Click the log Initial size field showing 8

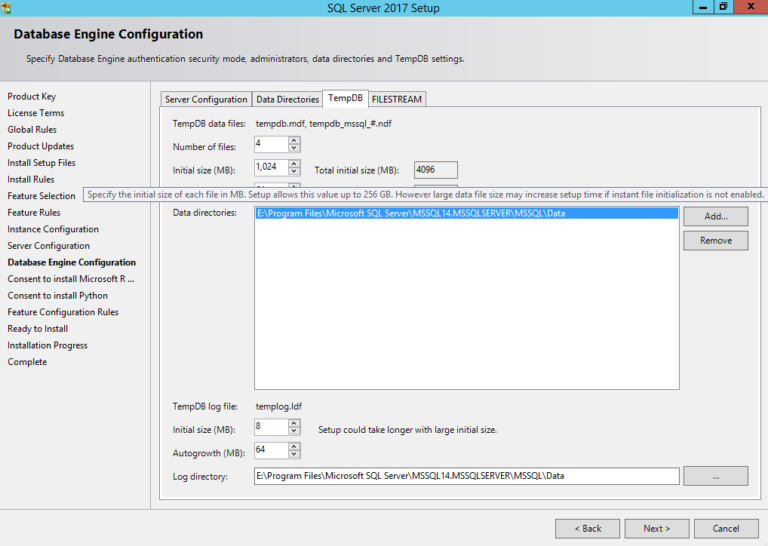coord(271,427)
